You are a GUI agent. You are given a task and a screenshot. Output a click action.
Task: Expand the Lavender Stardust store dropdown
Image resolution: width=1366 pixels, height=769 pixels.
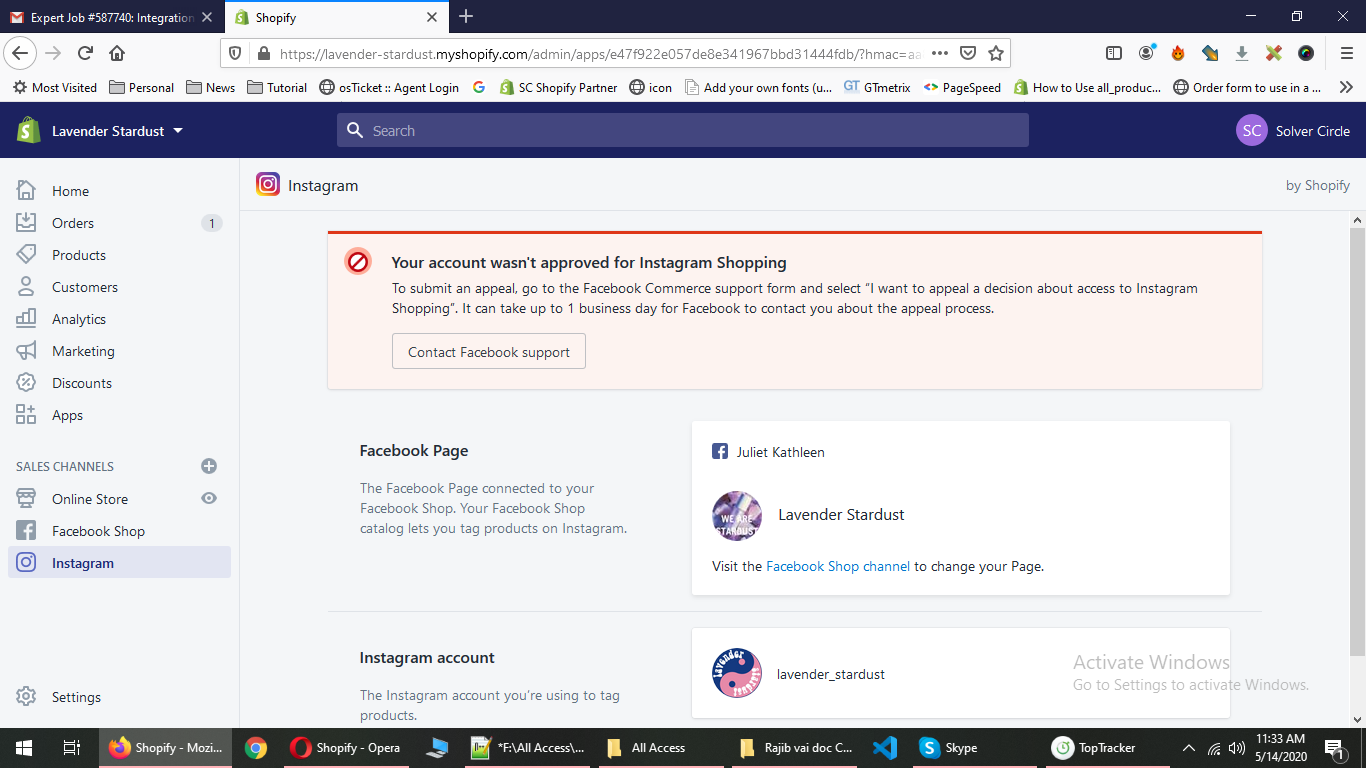[117, 131]
